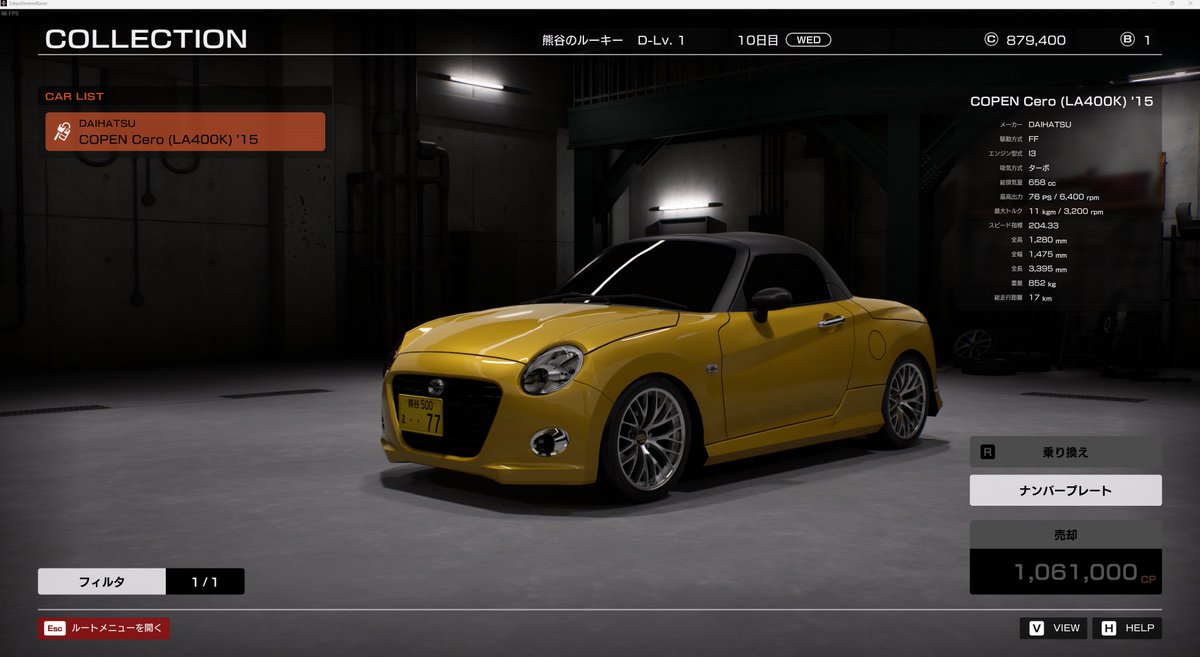Click the 1 / 1 page counter
The image size is (1200, 657).
tap(204, 581)
